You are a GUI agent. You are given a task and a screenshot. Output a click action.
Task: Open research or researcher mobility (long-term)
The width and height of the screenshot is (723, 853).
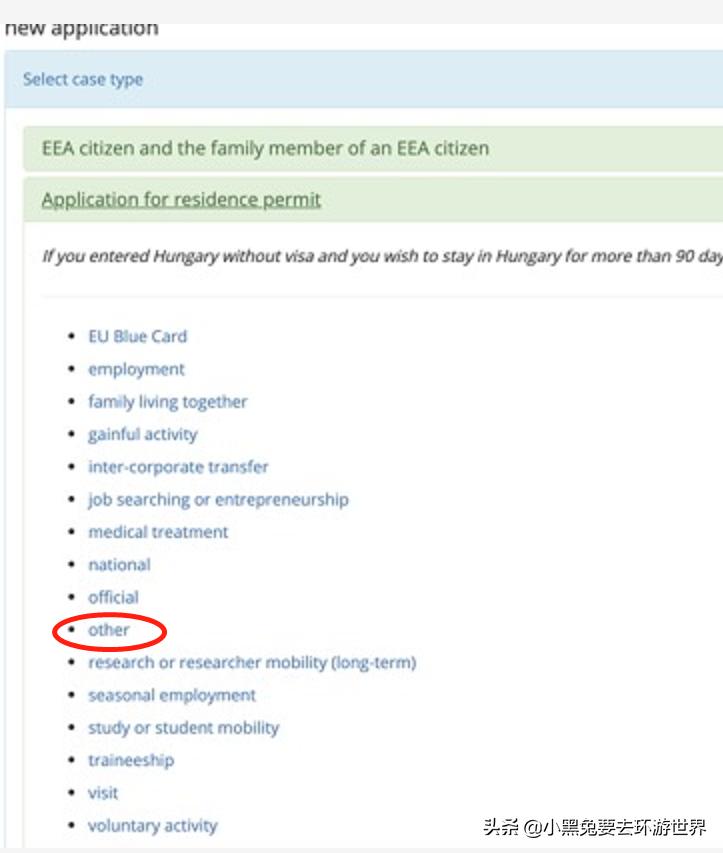pos(251,663)
